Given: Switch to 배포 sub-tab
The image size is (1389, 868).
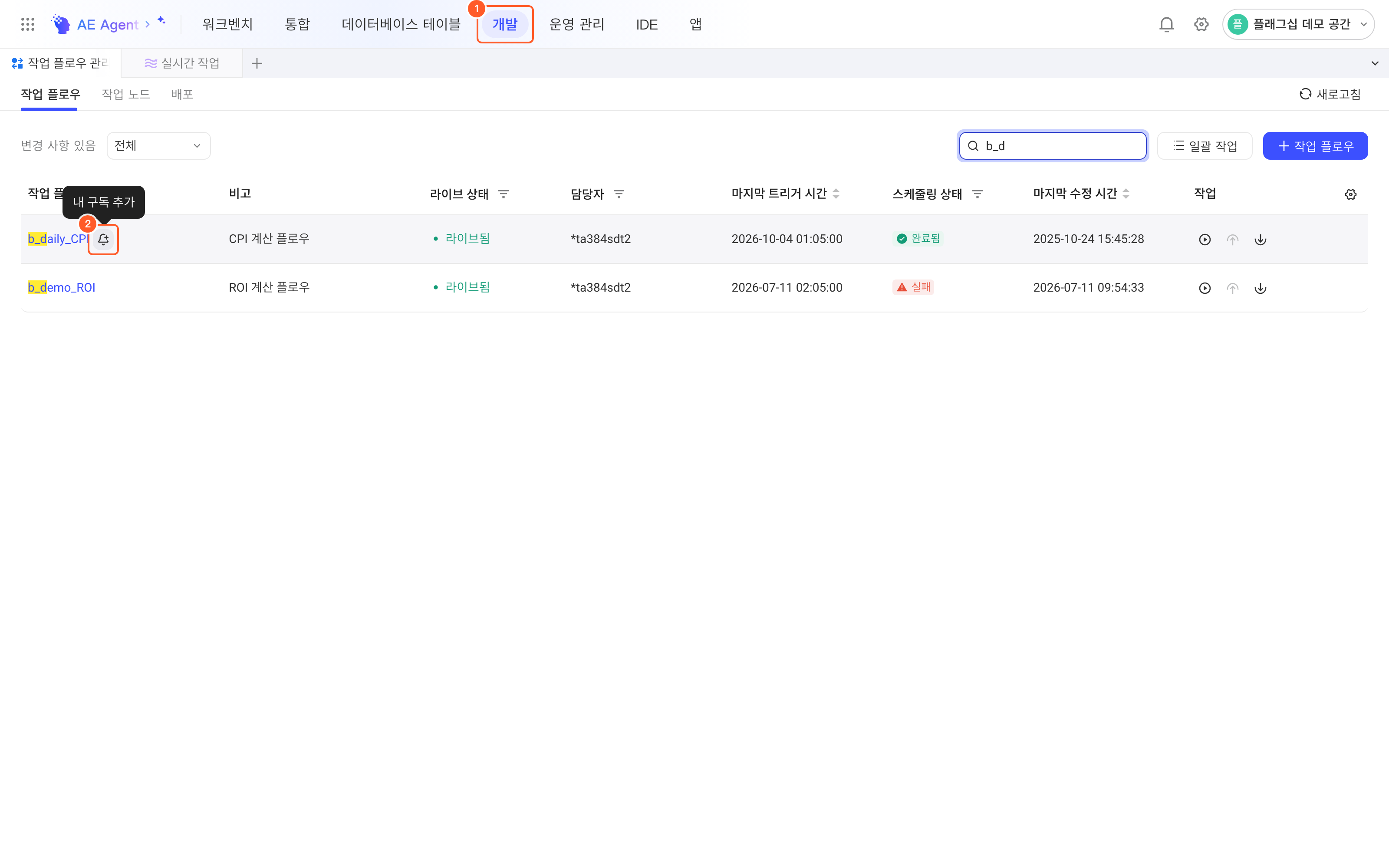Looking at the screenshot, I should pyautogui.click(x=182, y=94).
